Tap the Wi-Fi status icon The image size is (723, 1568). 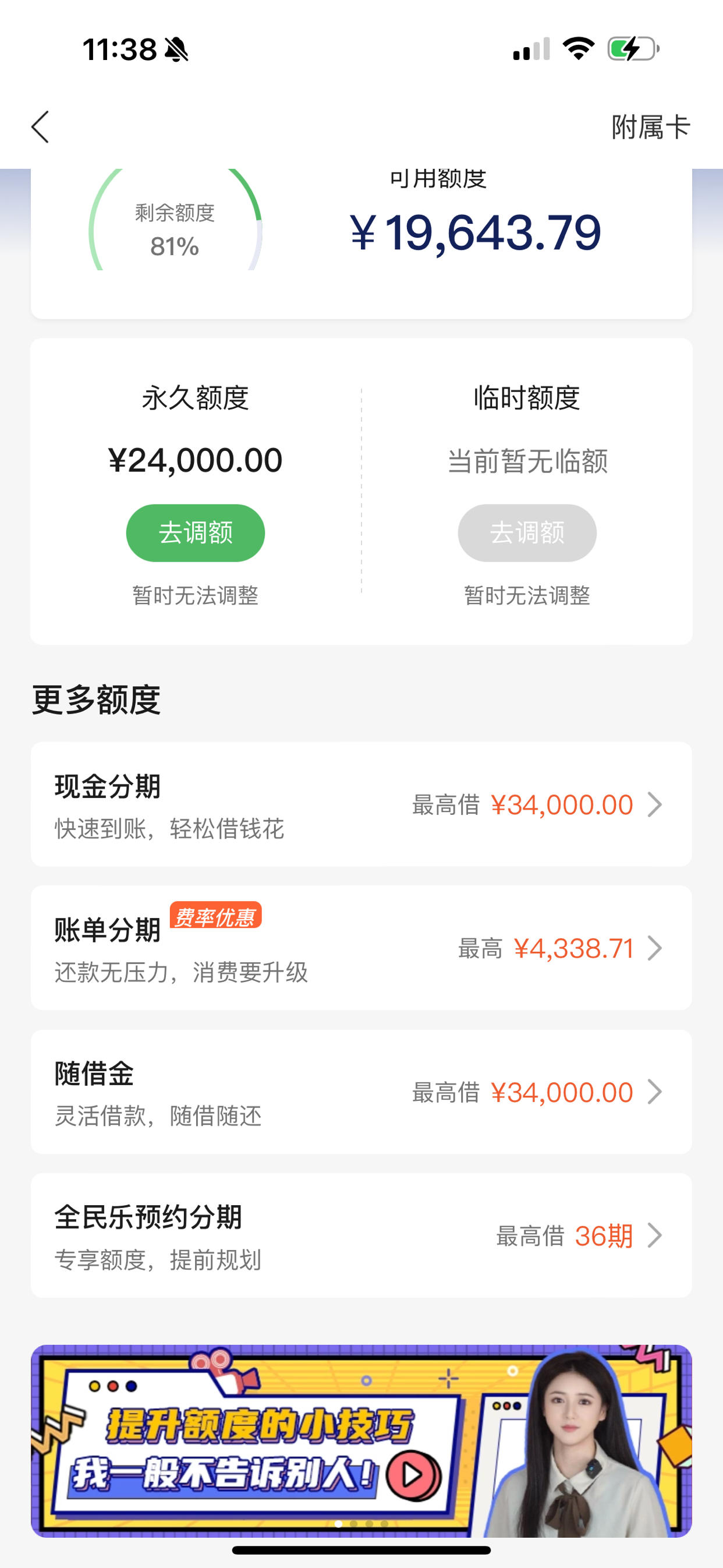(x=578, y=49)
